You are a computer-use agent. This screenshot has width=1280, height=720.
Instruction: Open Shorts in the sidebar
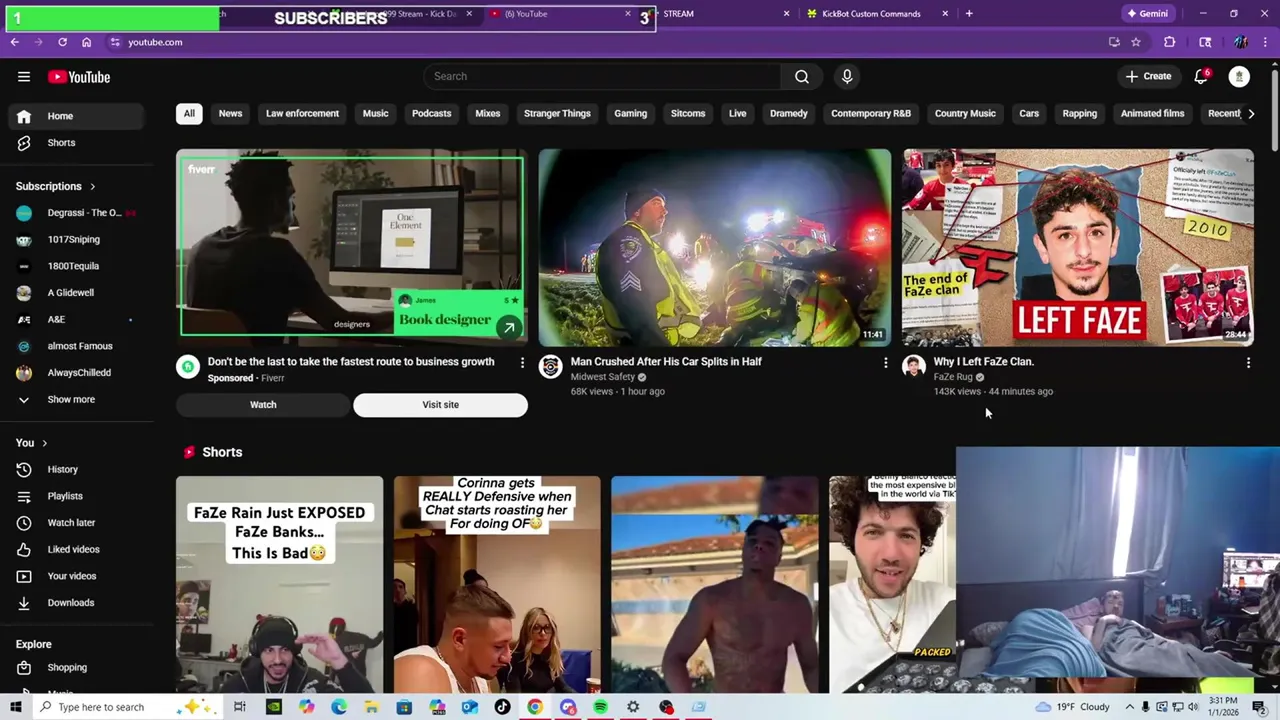78,143
